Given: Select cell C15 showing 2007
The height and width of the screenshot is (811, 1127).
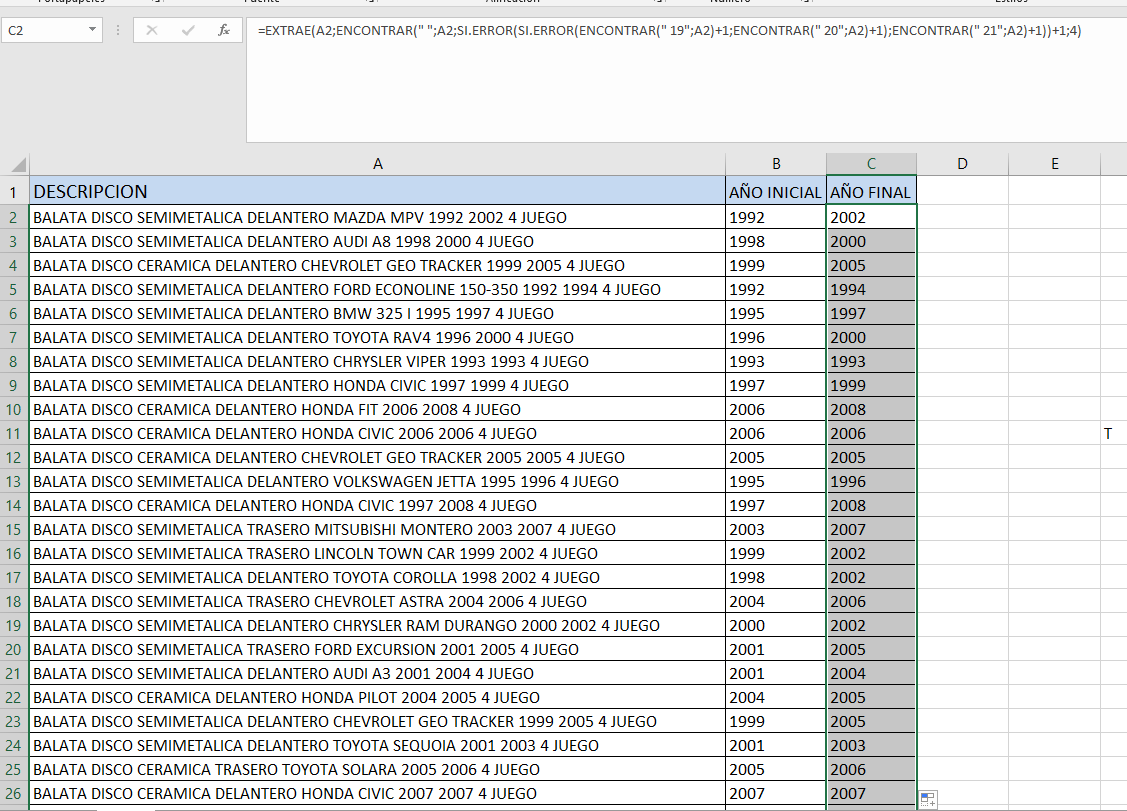Looking at the screenshot, I should [871, 529].
